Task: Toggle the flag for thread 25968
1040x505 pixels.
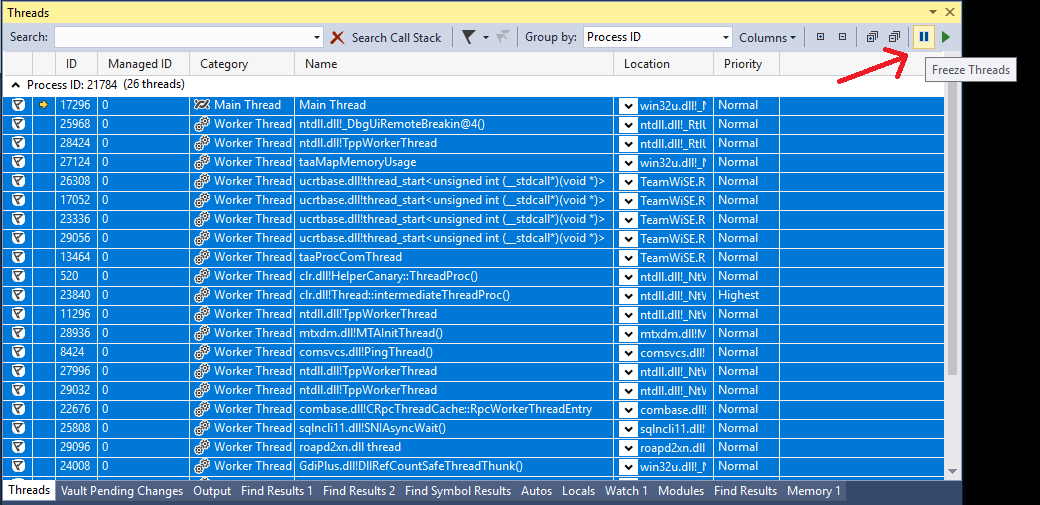Action: 18,124
